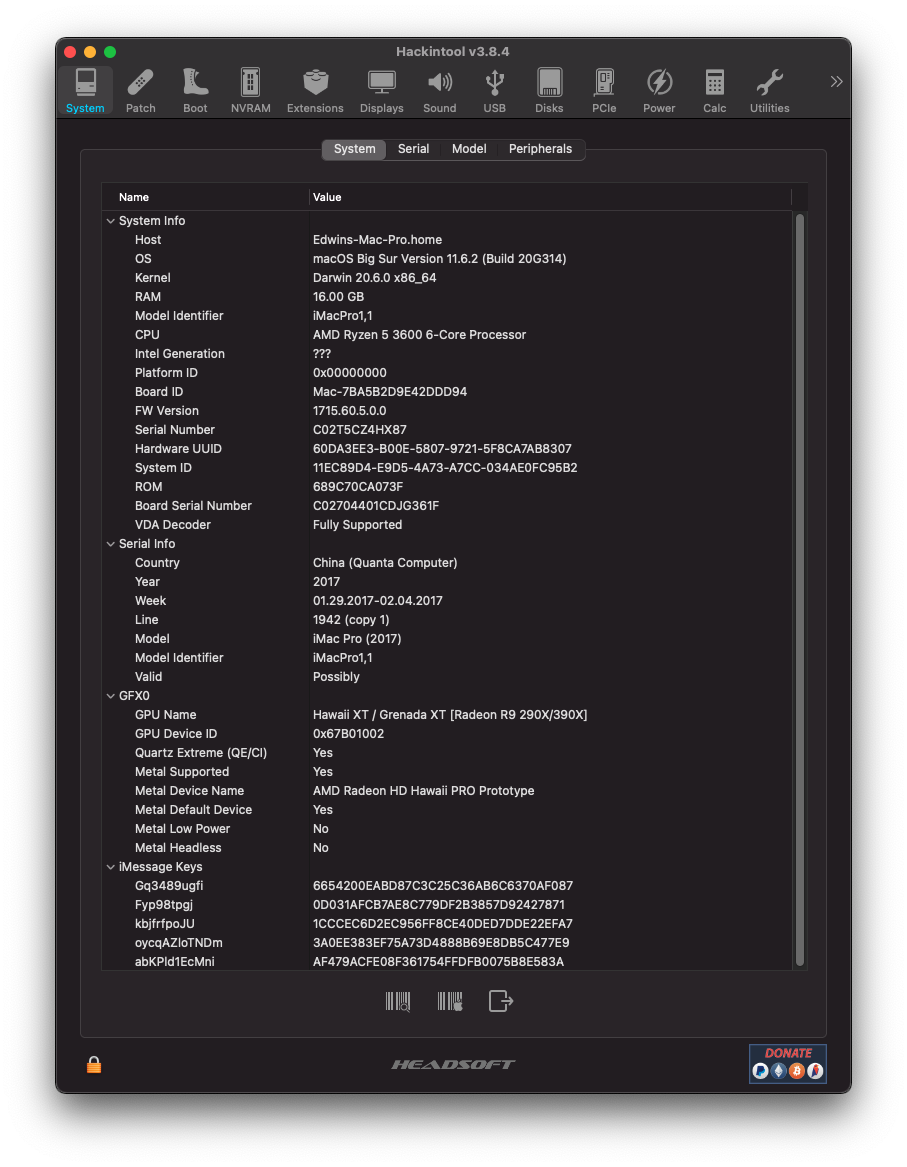Viewport: 907px width, 1167px height.
Task: Collapse the Serial Info group
Action: 110,544
